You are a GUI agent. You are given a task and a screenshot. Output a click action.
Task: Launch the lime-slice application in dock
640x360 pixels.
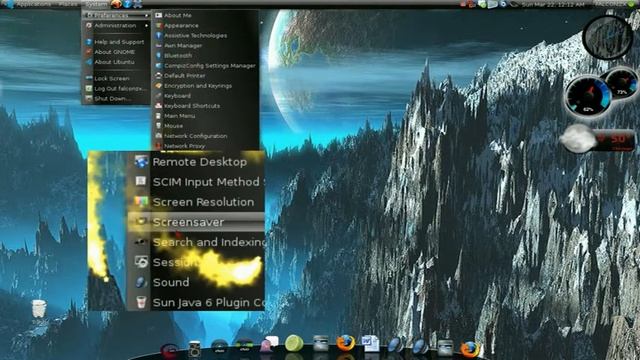[x=294, y=344]
